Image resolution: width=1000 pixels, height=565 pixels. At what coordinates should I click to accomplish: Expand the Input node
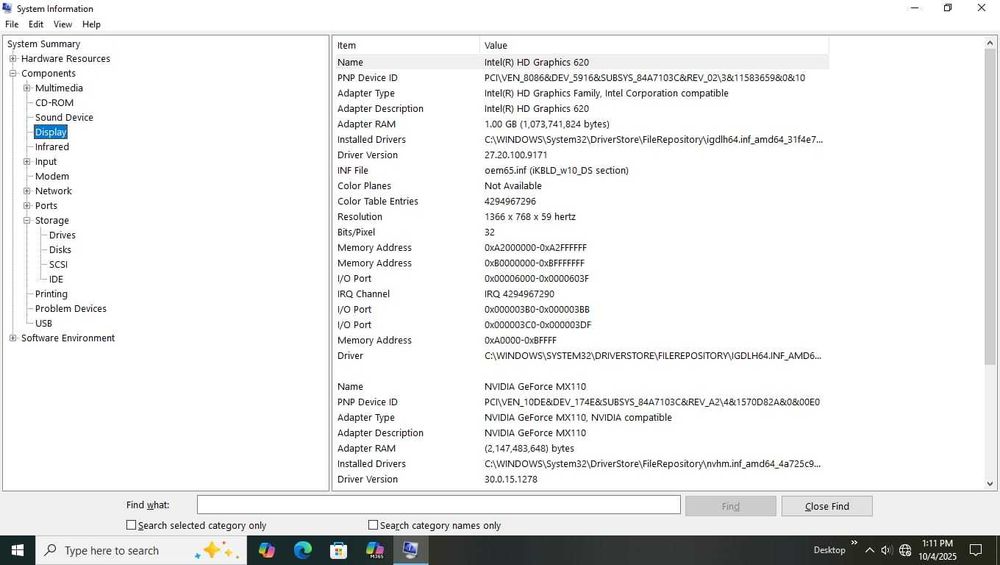(x=27, y=161)
